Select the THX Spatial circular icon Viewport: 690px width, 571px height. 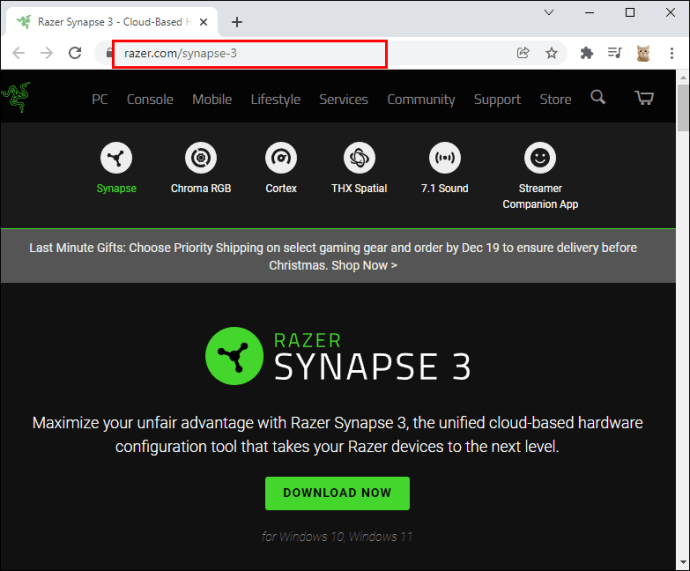[359, 157]
